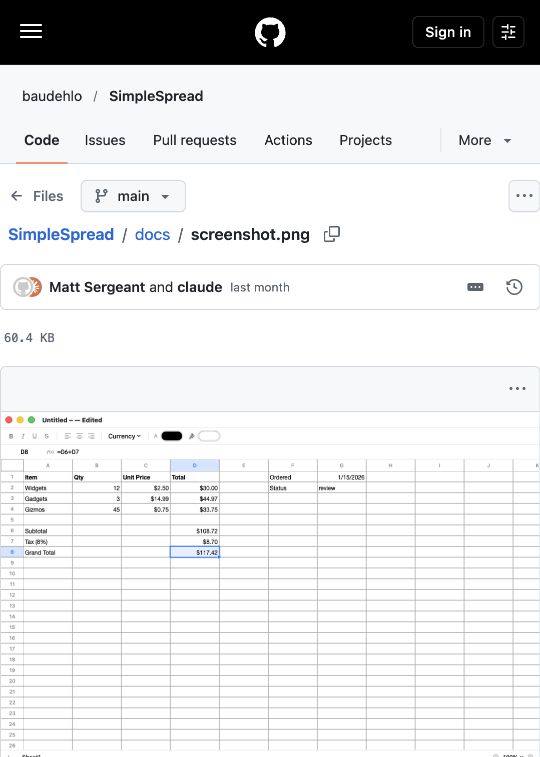The image size is (540, 757).
Task: Expand the More navigation dropdown
Action: [485, 140]
